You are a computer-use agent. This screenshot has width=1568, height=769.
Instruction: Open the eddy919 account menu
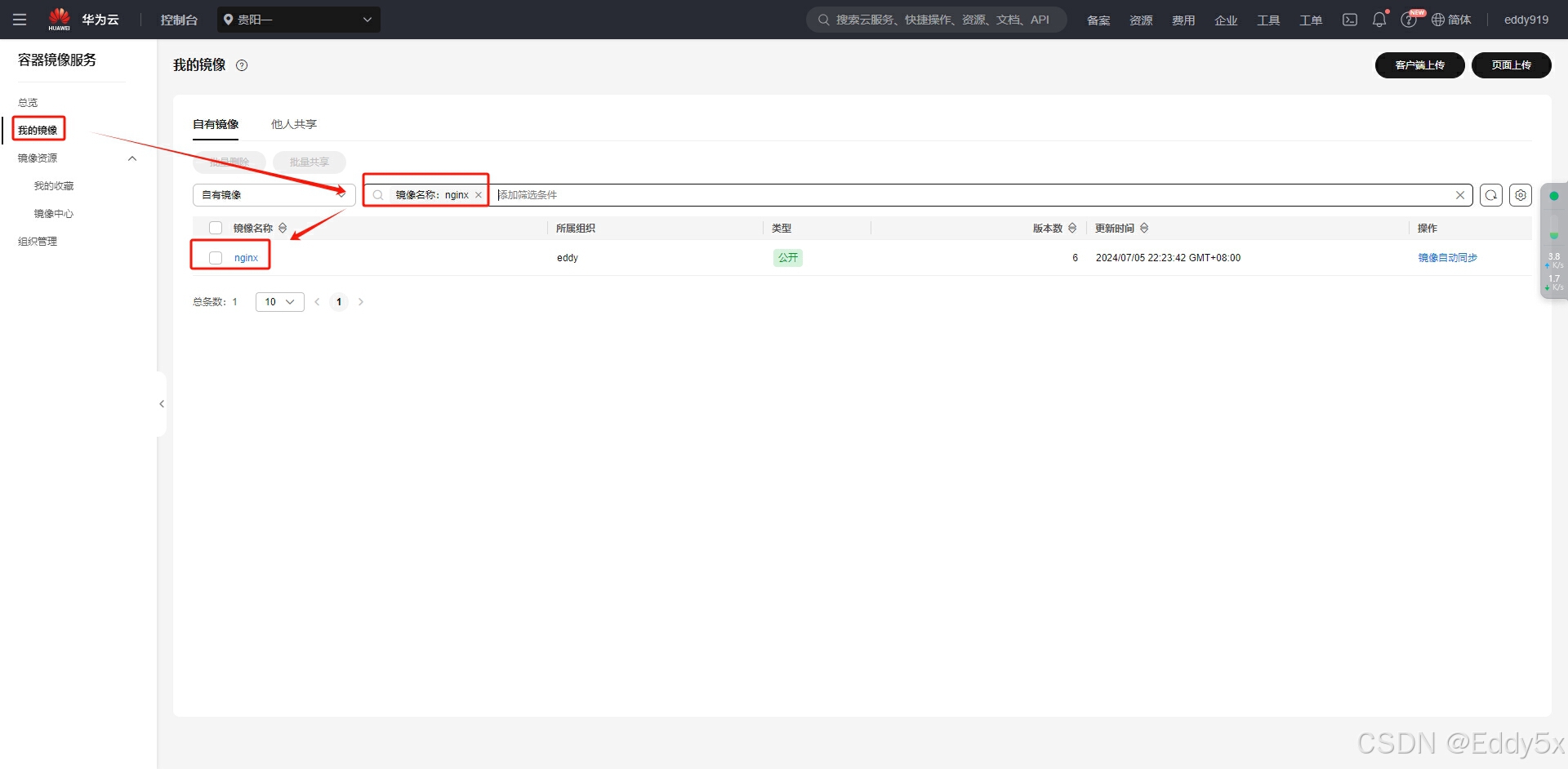click(x=1526, y=20)
